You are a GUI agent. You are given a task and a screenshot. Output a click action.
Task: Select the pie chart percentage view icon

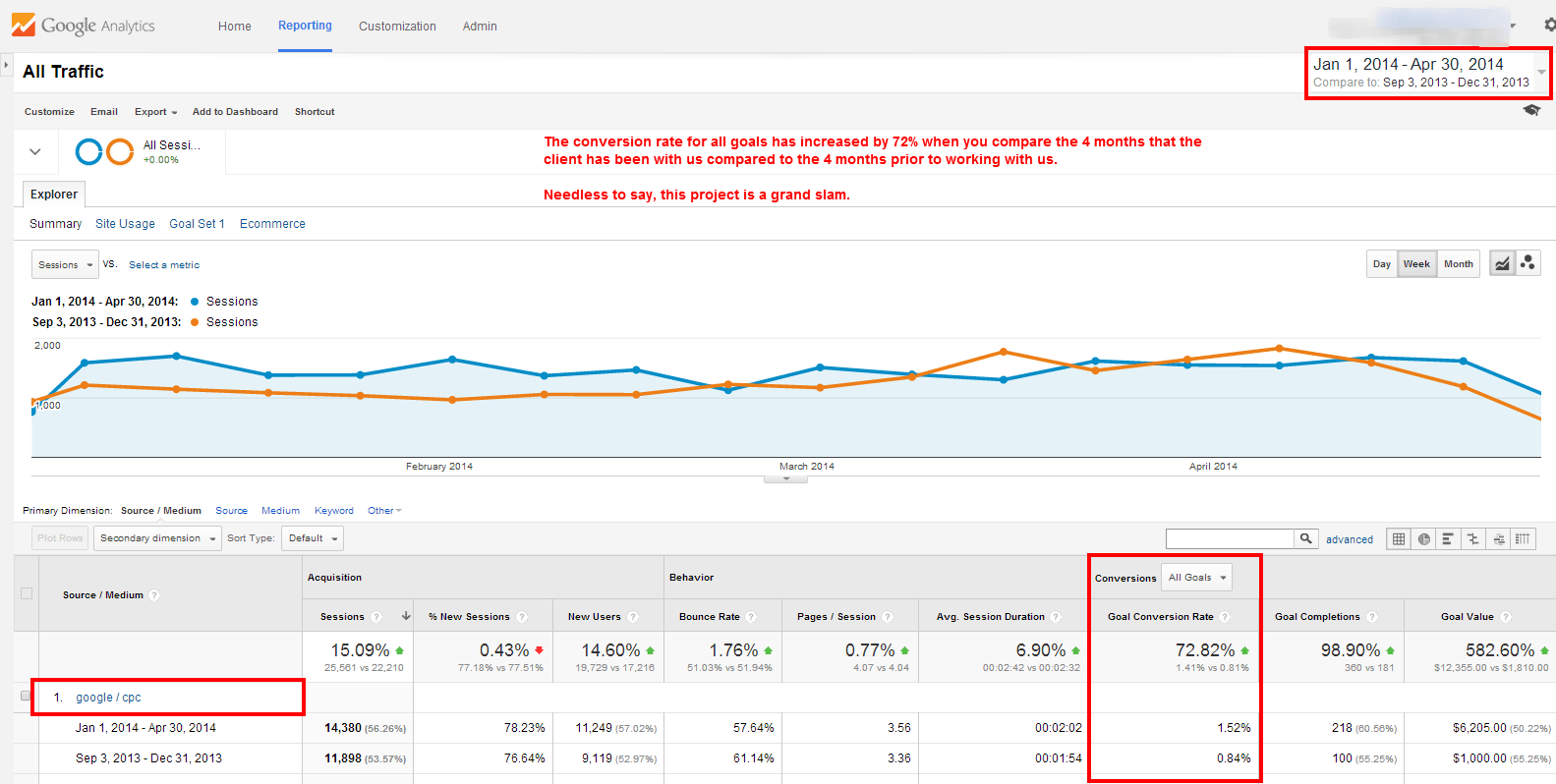click(x=1424, y=538)
